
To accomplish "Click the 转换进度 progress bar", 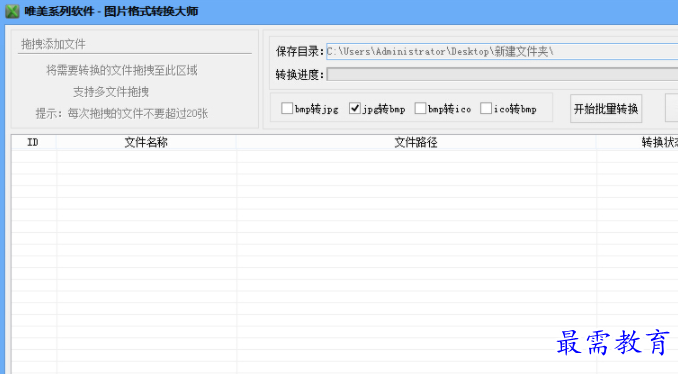I will click(x=502, y=74).
